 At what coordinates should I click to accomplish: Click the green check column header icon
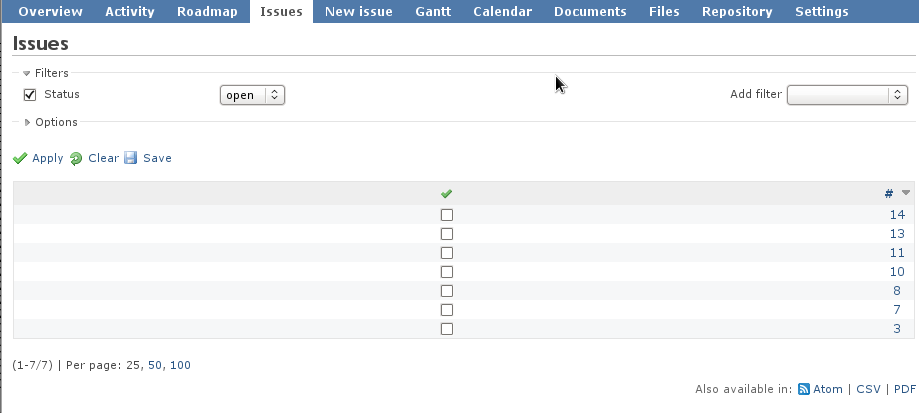[x=447, y=193]
